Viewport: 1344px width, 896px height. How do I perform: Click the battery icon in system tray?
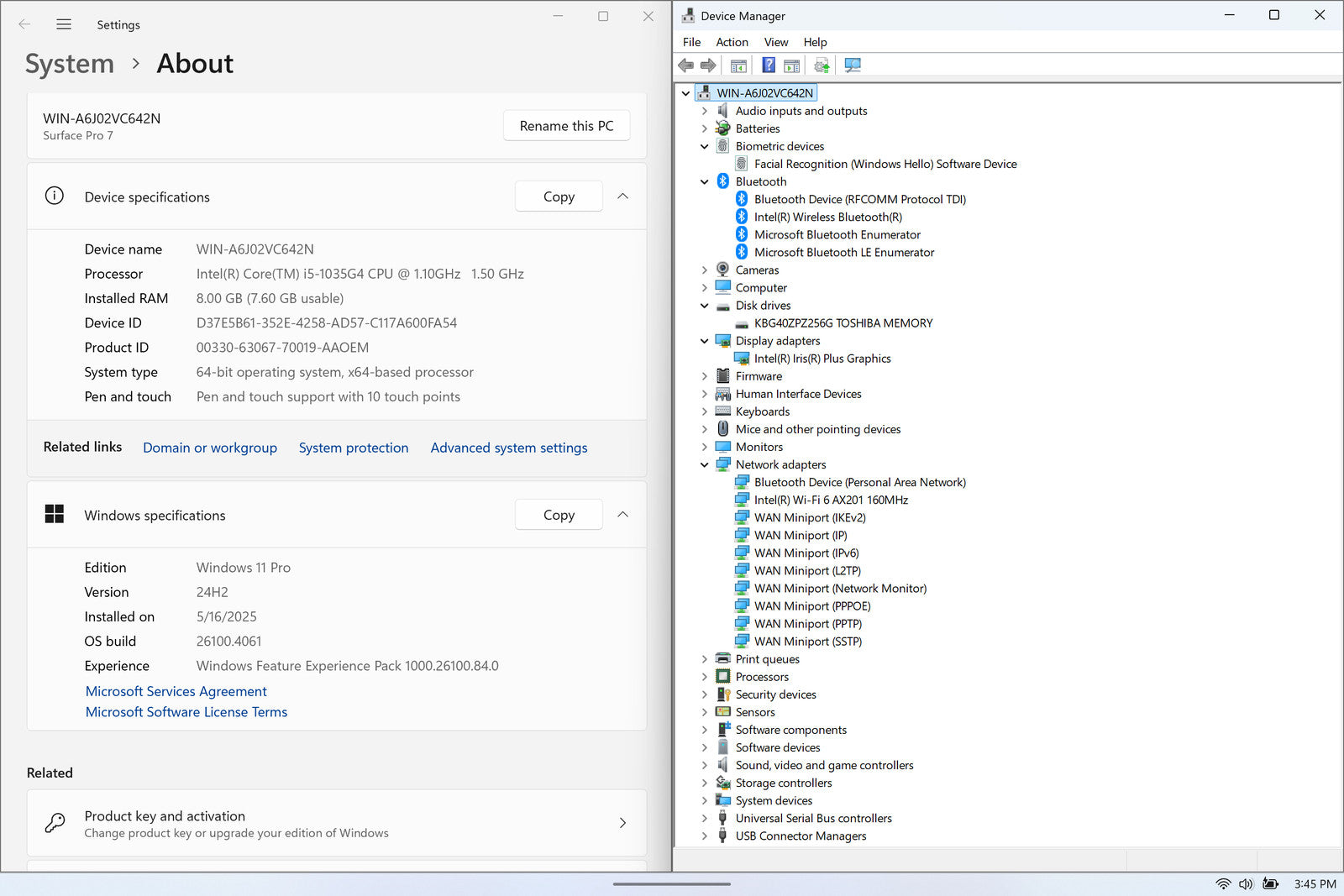coord(1271,884)
